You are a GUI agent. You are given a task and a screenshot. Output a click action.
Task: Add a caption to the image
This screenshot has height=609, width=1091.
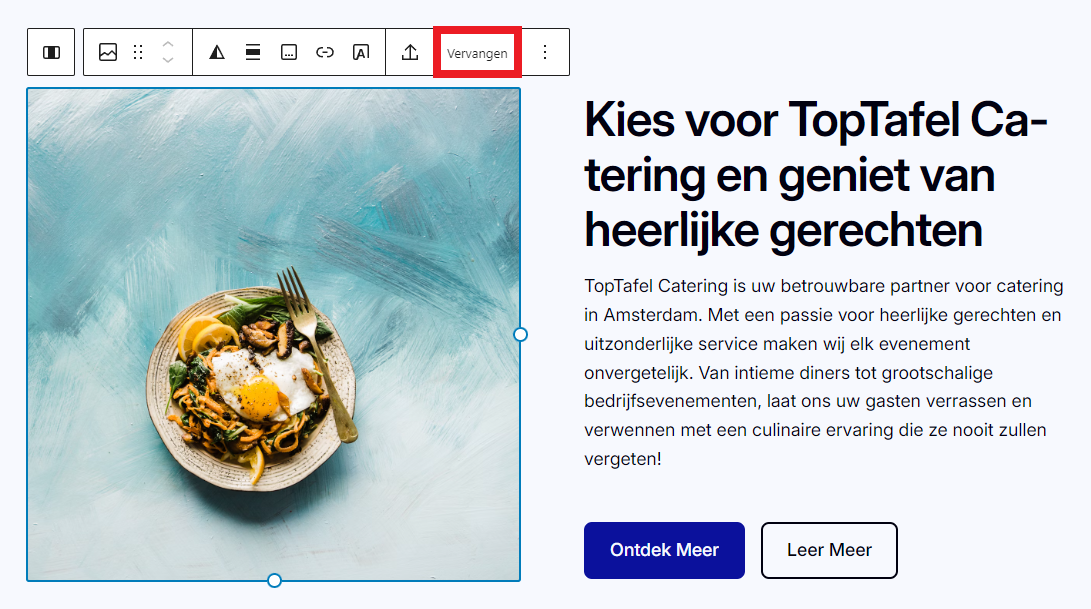pos(289,52)
